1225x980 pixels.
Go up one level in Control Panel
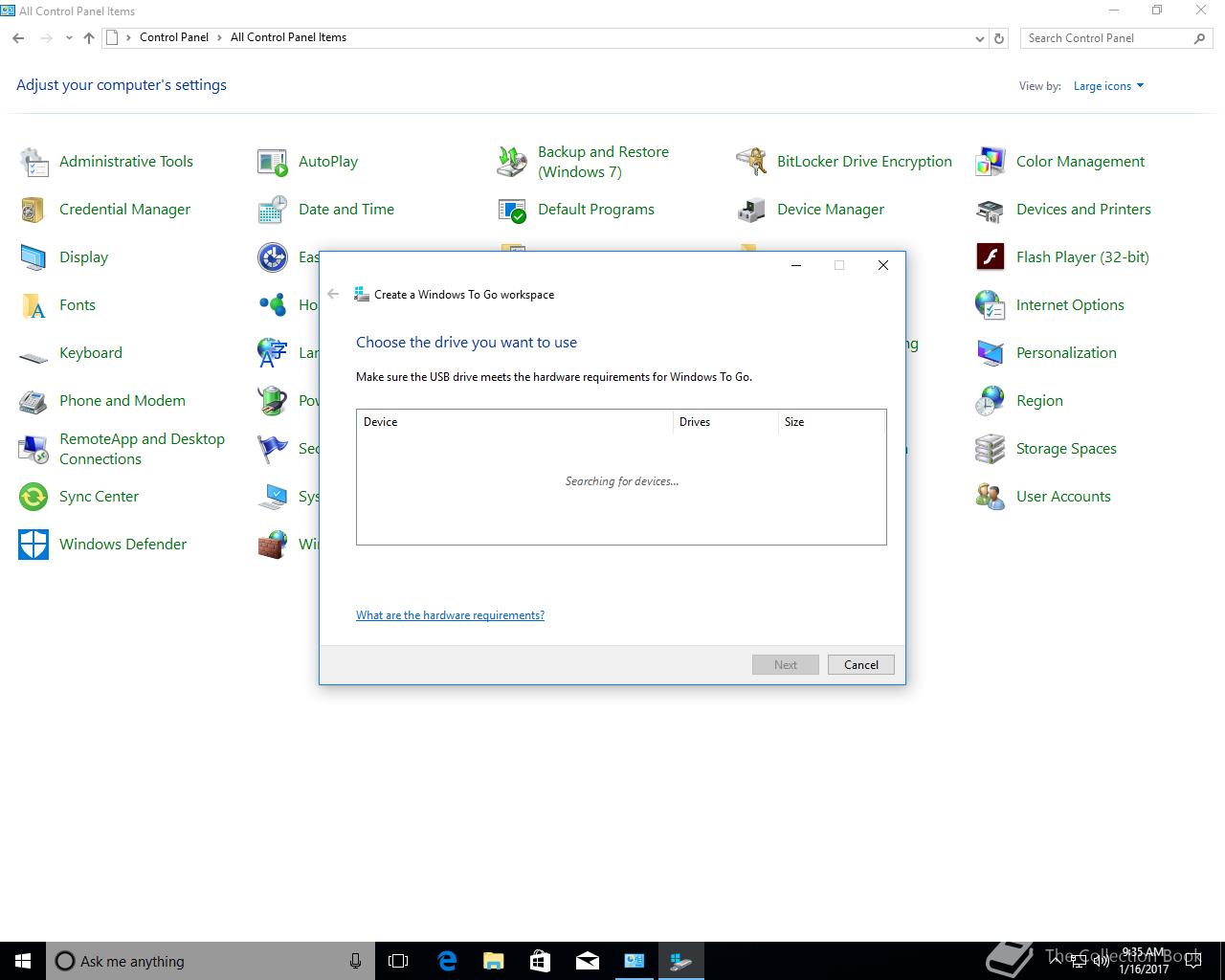point(89,38)
